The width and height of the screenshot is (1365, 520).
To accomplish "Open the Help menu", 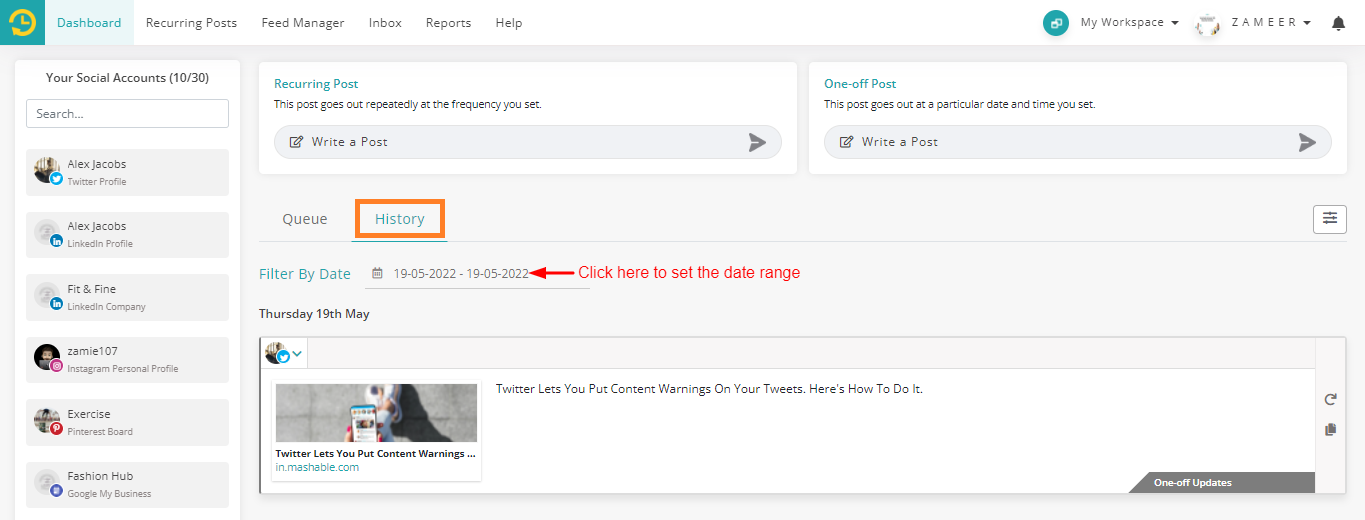I will [x=509, y=22].
